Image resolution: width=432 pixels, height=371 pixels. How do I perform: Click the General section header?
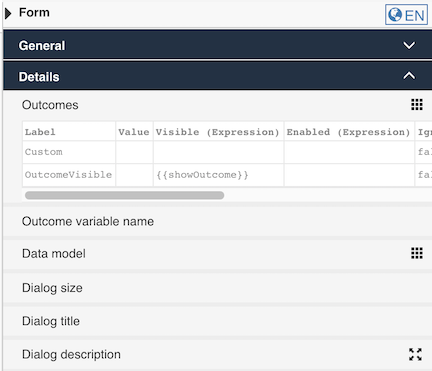(x=217, y=45)
